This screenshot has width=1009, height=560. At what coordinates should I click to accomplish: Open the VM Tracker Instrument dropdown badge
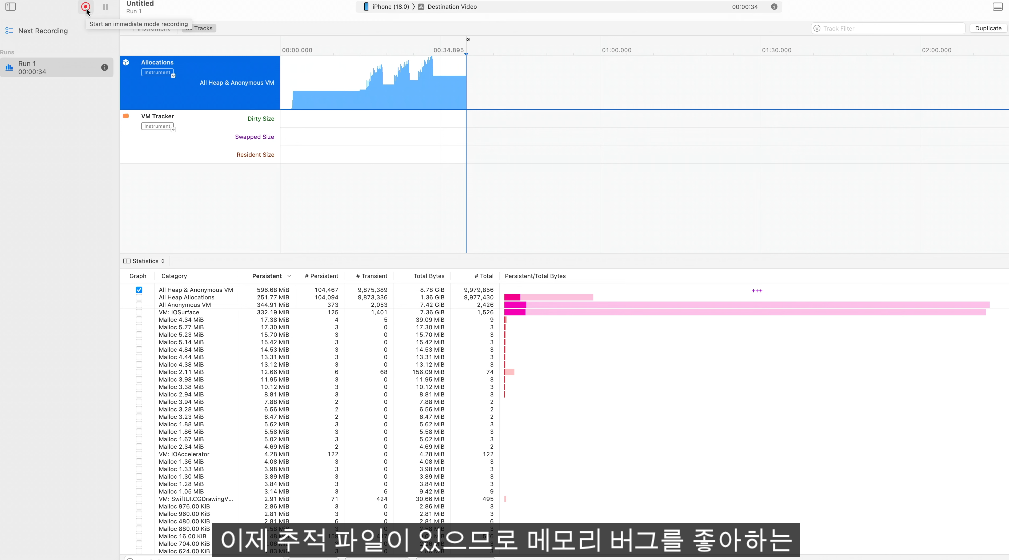pyautogui.click(x=158, y=126)
